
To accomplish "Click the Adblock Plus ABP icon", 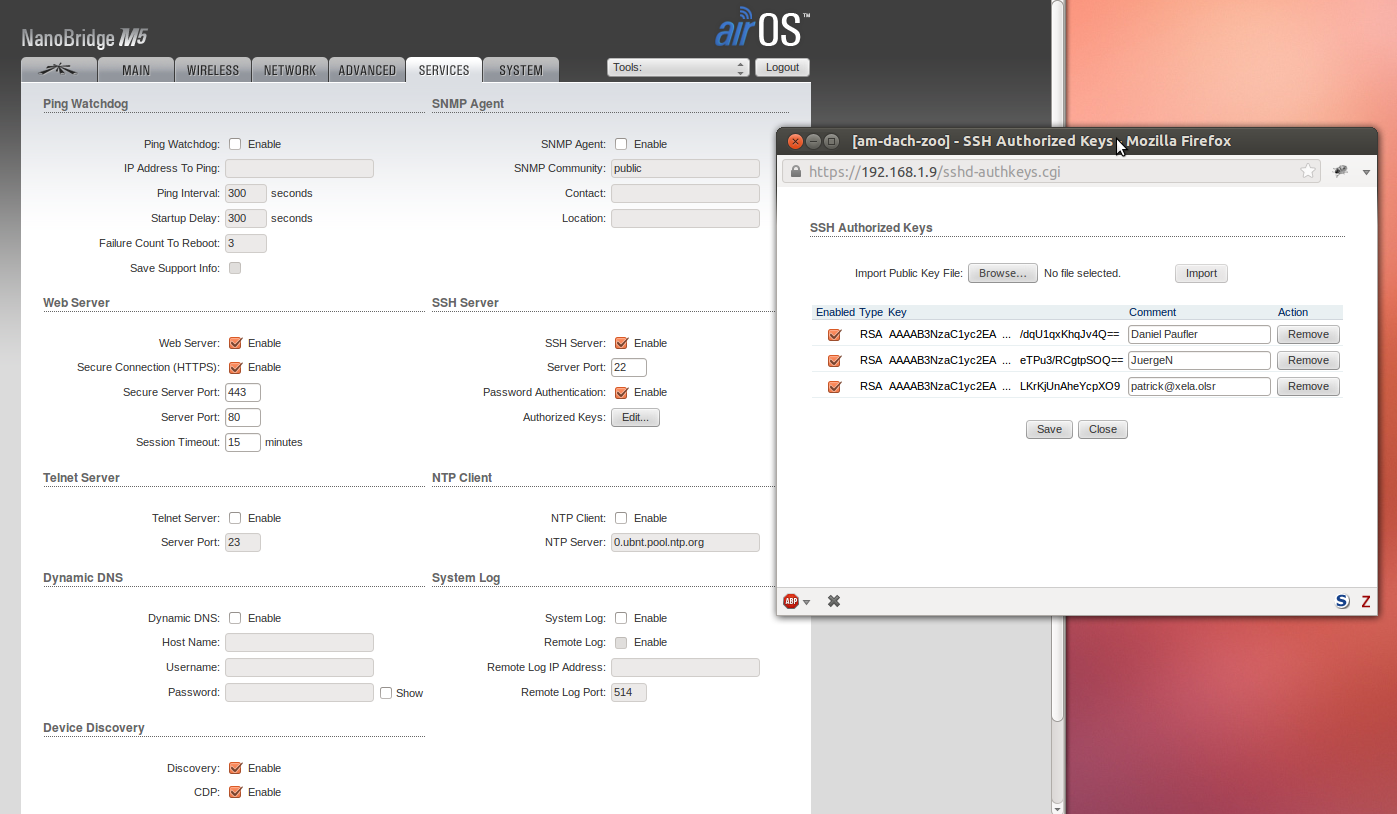I will pos(791,601).
